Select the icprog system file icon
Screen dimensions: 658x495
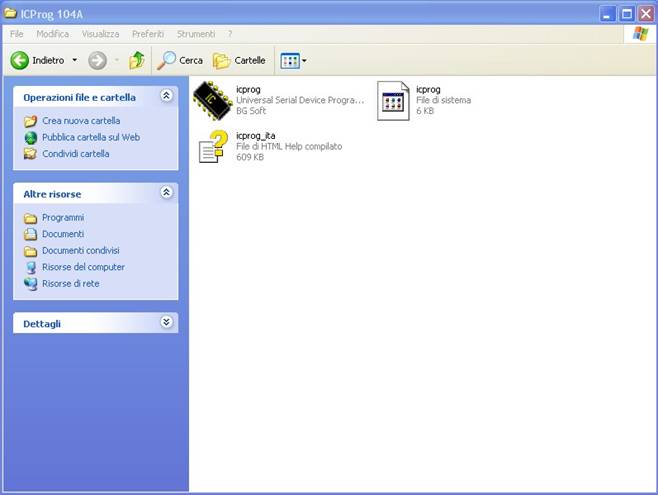393,101
